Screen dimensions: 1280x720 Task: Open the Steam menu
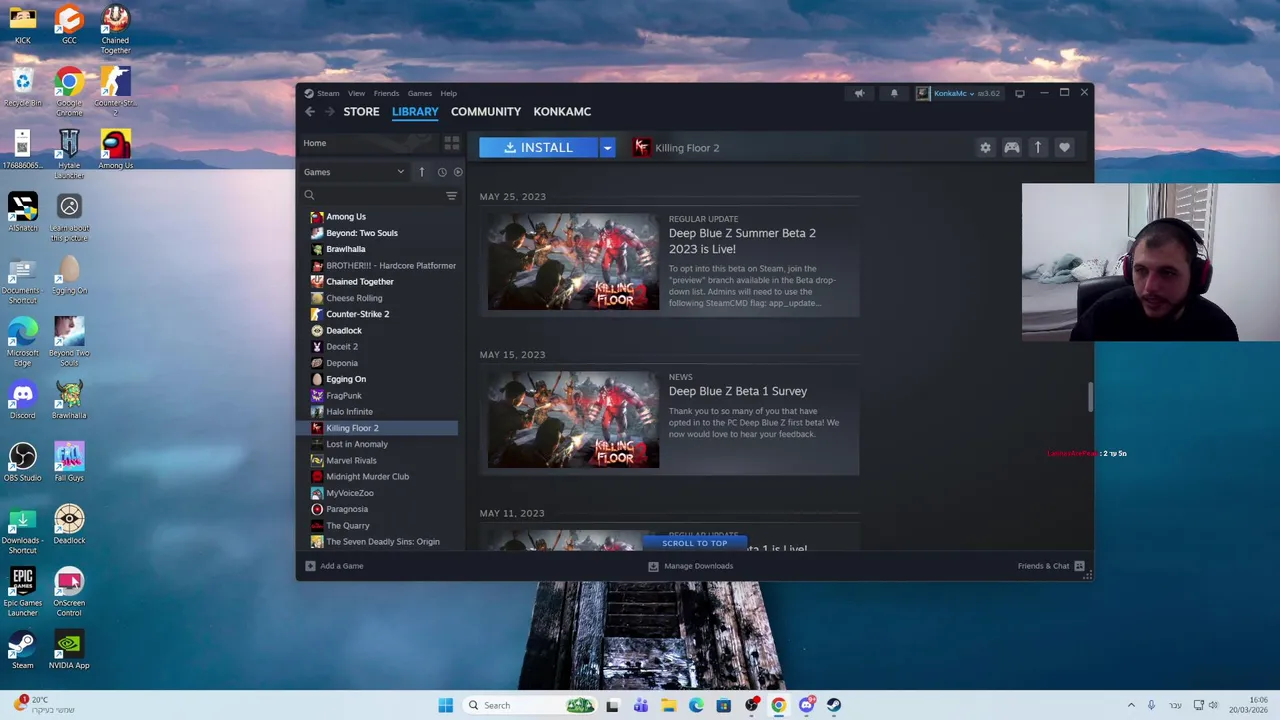coord(328,93)
